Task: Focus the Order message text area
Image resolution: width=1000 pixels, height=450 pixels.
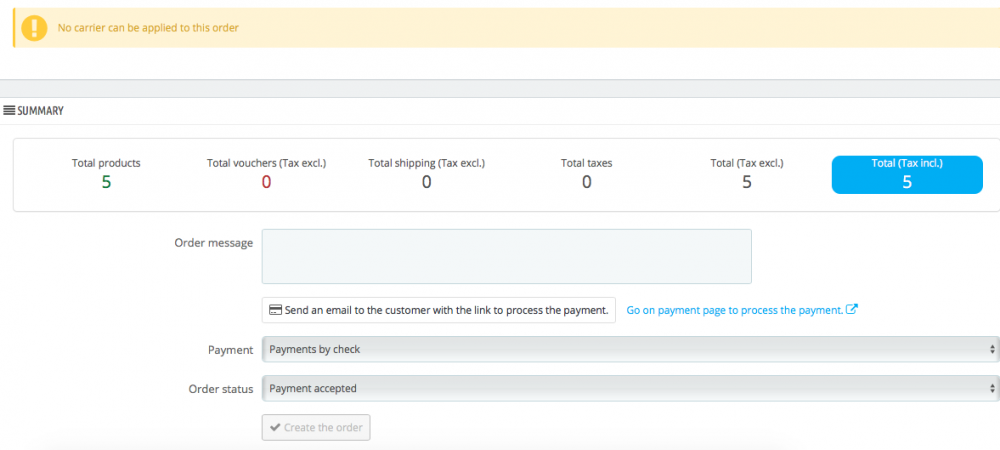Action: [x=506, y=256]
